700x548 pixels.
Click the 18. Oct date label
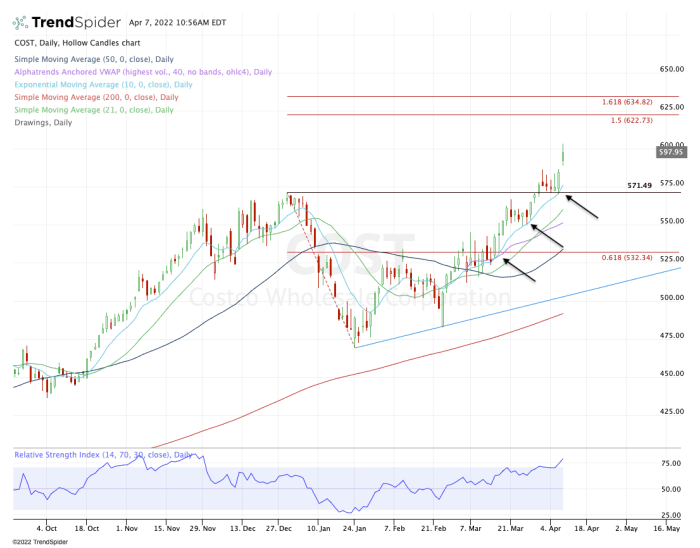[x=87, y=528]
